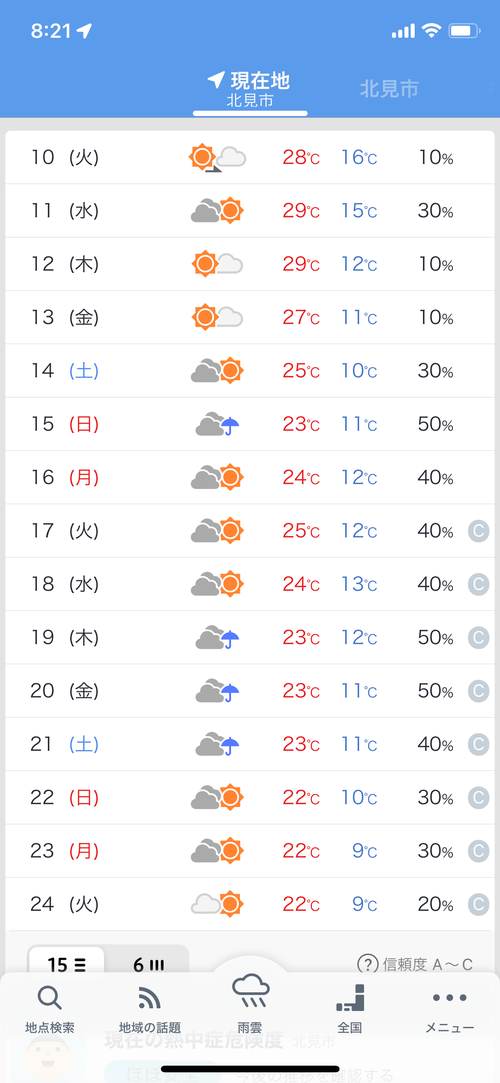Tap 50% rain chance on day 19
Viewport: 500px width, 1083px height.
click(435, 638)
